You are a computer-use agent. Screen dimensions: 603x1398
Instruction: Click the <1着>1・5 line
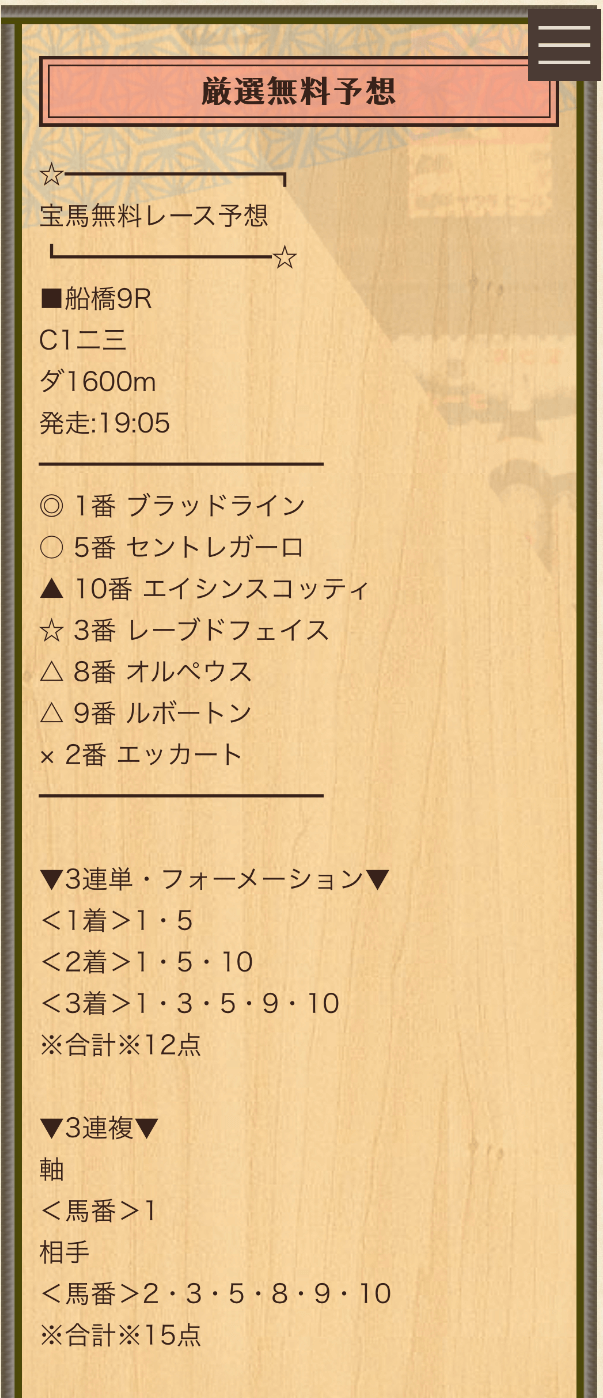click(116, 921)
